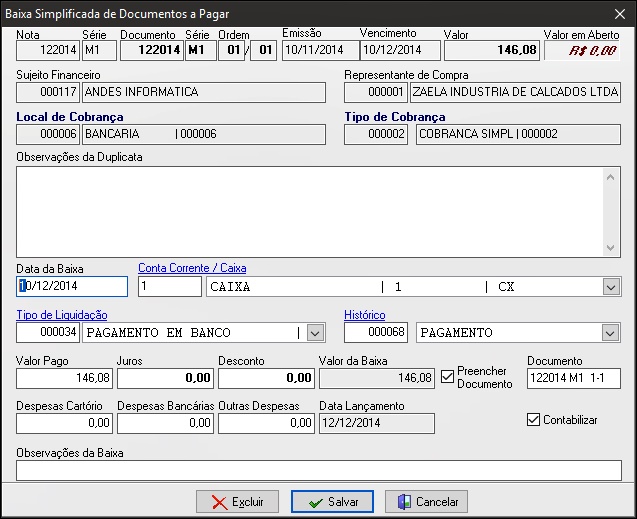Click the Outras Despesas field
The image size is (637, 519).
pyautogui.click(x=266, y=424)
